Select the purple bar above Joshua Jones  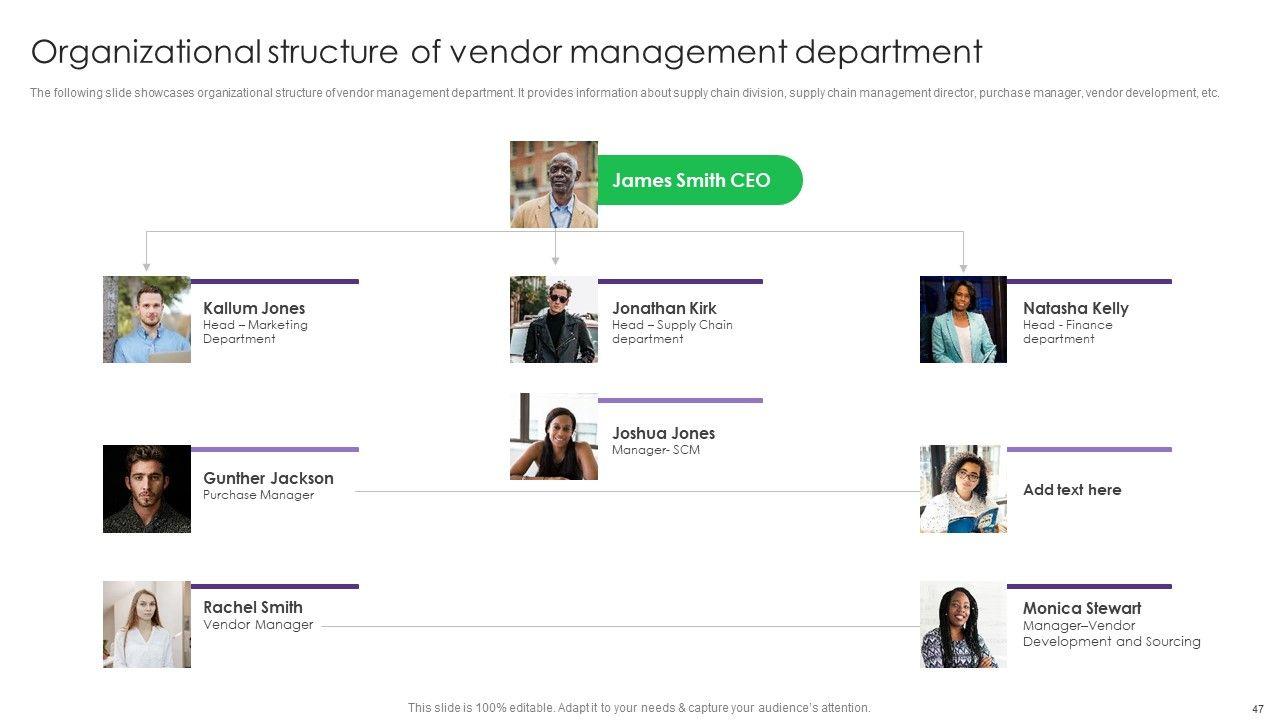(680, 400)
